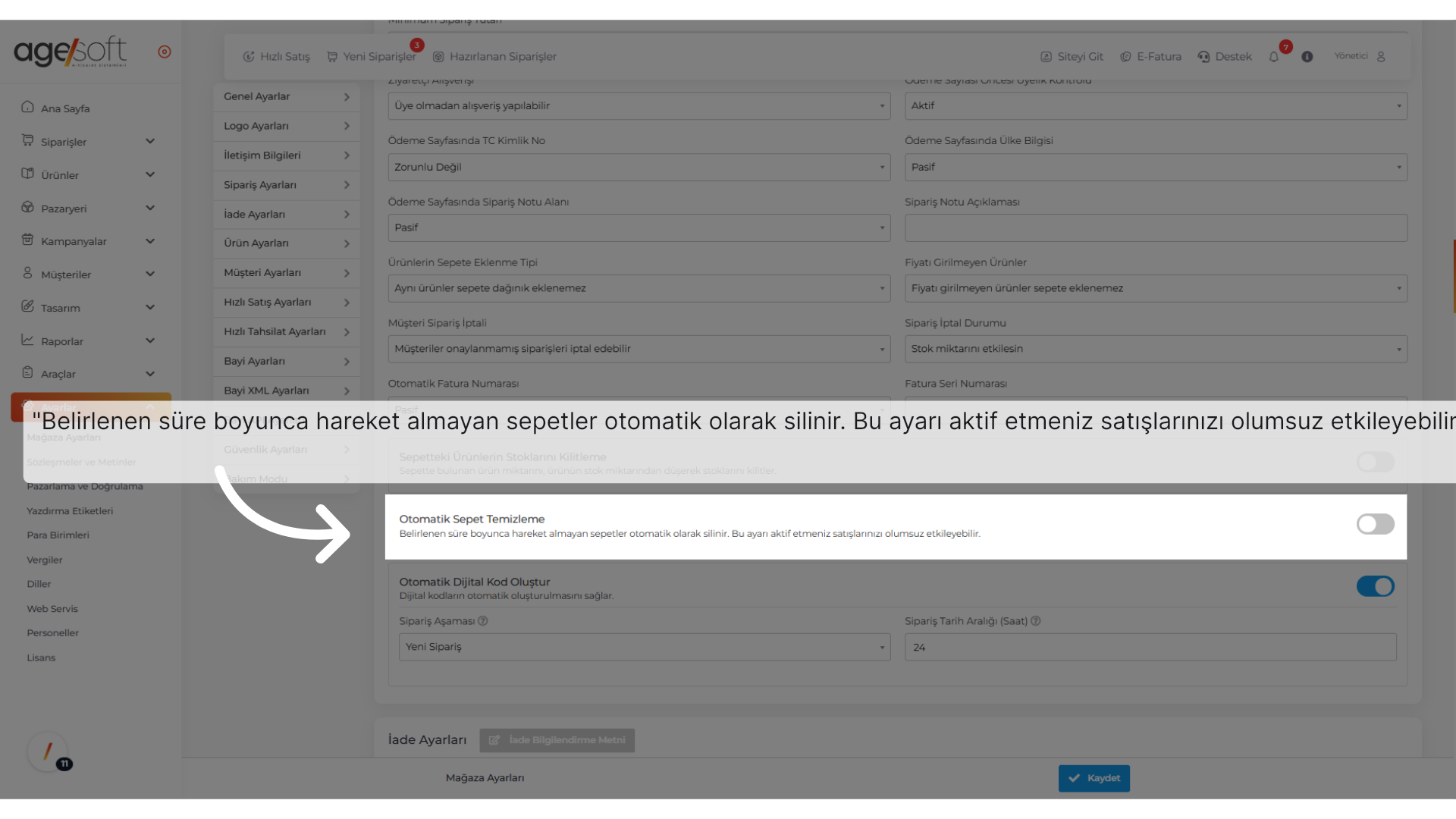Select Genel Ayarlar section
1456x819 pixels.
tap(287, 96)
